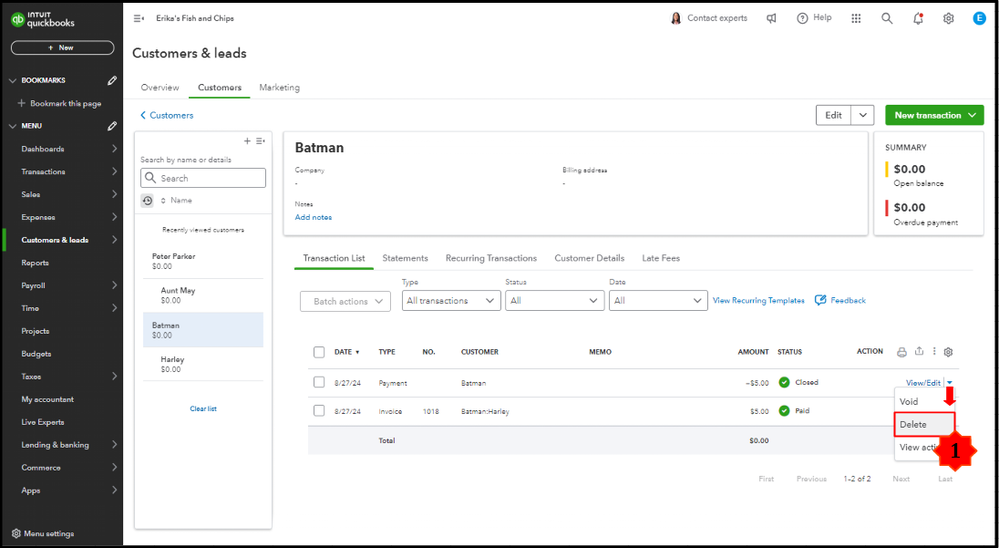The height and width of the screenshot is (548, 999).
Task: Collapse the left navigation menu icon
Action: click(x=138, y=18)
